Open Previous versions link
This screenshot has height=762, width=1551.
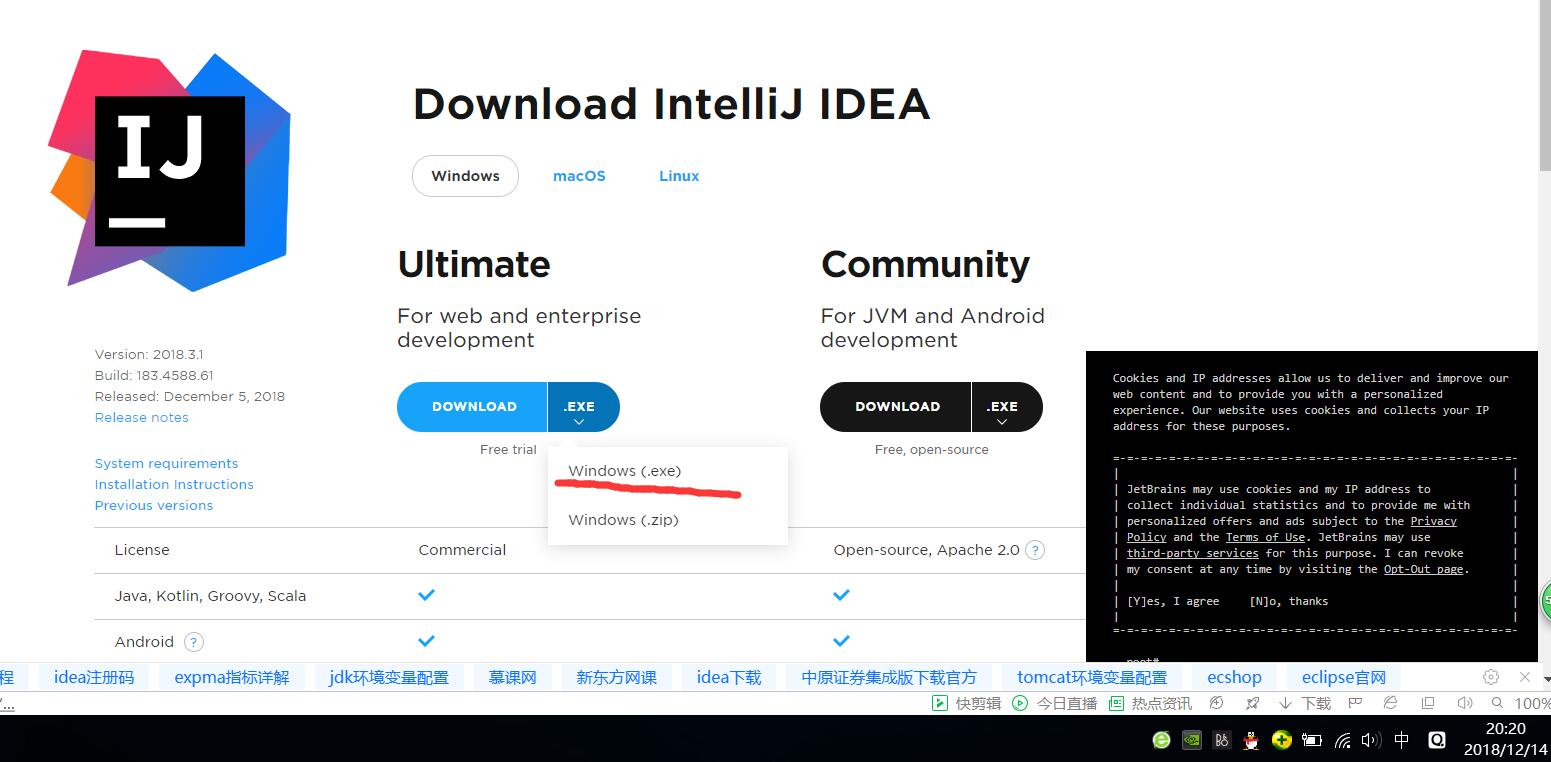[153, 506]
